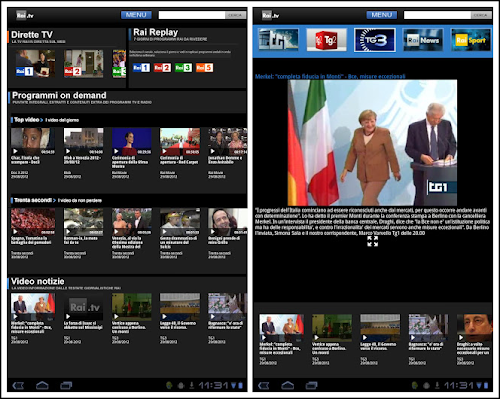Viewport: 500px width, 399px height.
Task: Switch to the TG1 channel tab
Action: pyautogui.click(x=278, y=40)
